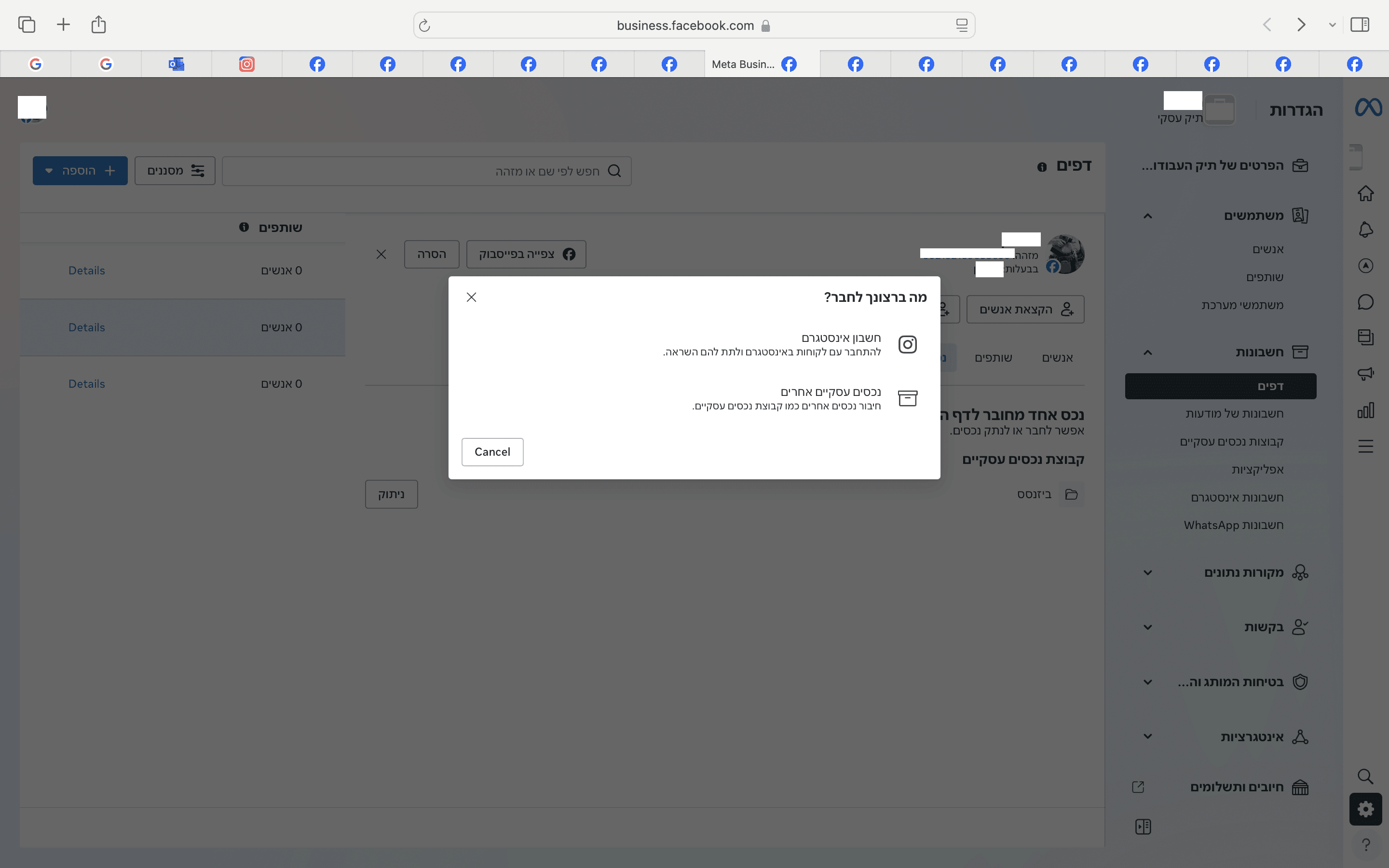
Task: Reload the business.facebook.com page
Action: (425, 25)
